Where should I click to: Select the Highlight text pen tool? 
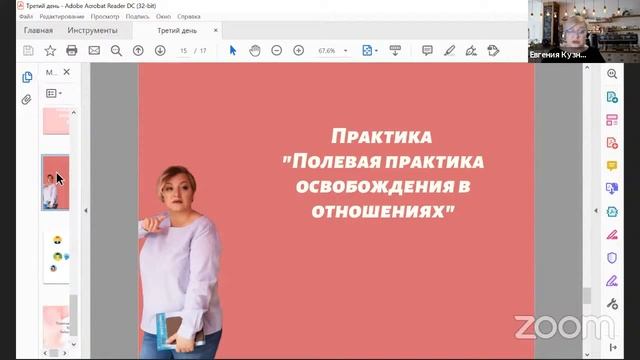[449, 51]
